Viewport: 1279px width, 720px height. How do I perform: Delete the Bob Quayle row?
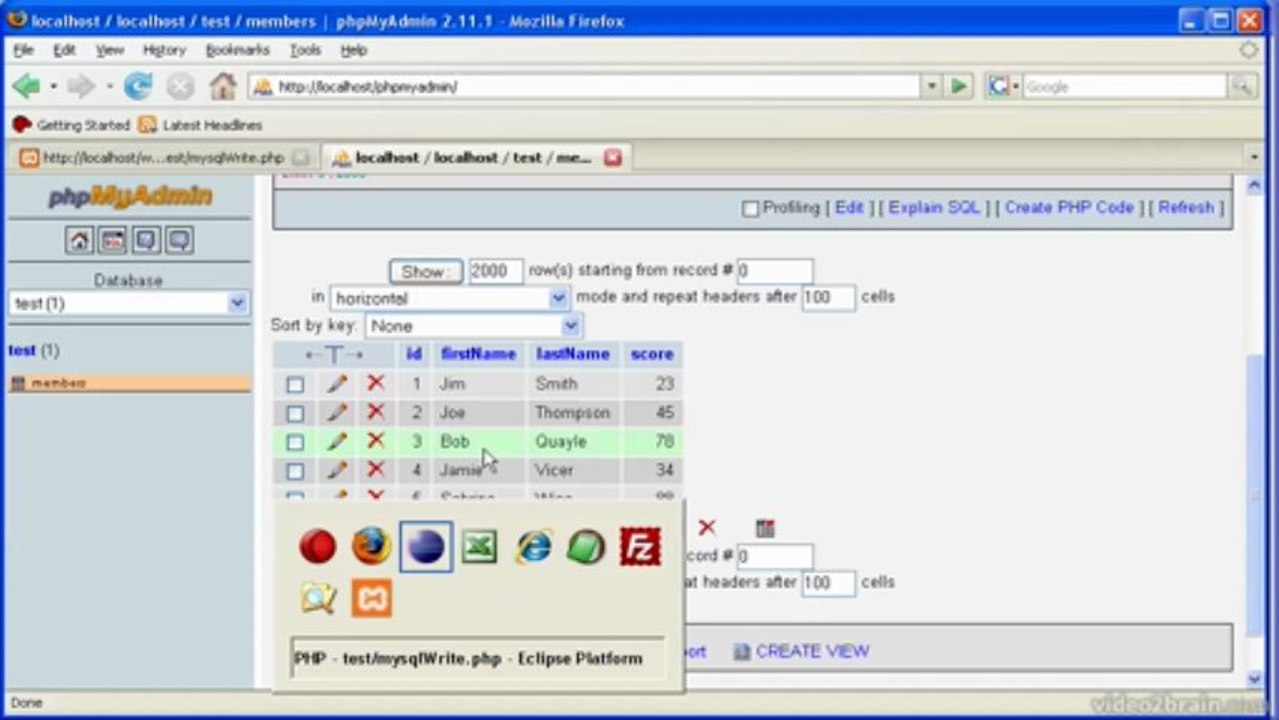(375, 441)
